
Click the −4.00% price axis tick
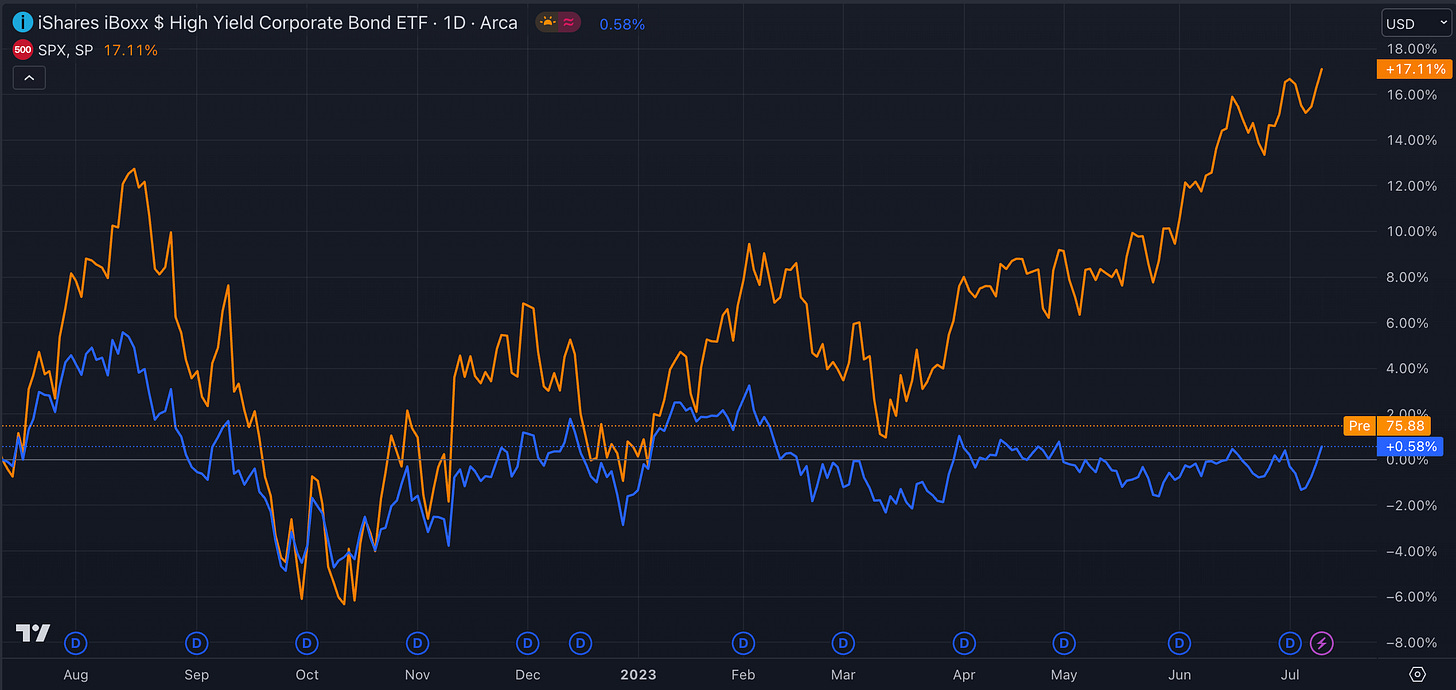(1412, 551)
